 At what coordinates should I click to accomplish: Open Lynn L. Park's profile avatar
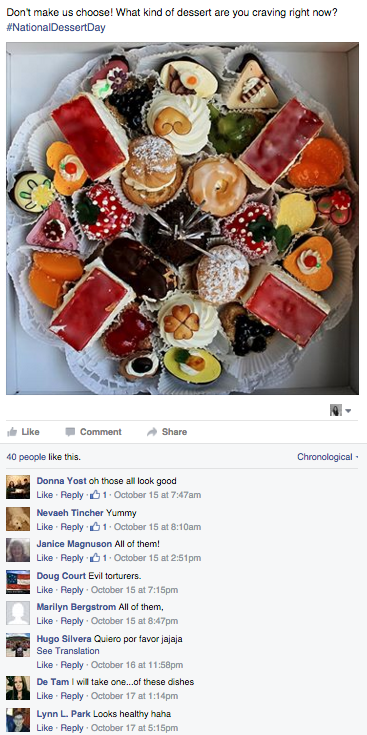click(18, 720)
